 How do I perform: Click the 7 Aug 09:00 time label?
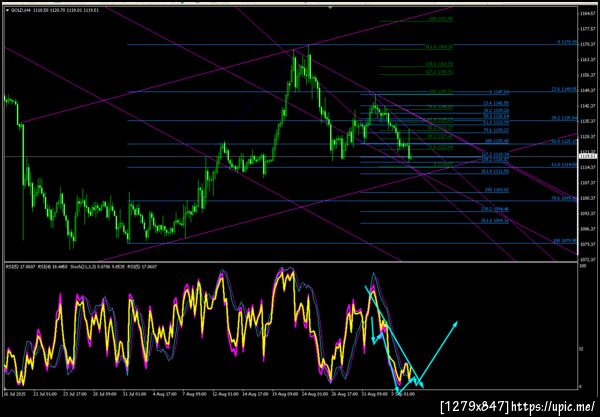tap(195, 394)
